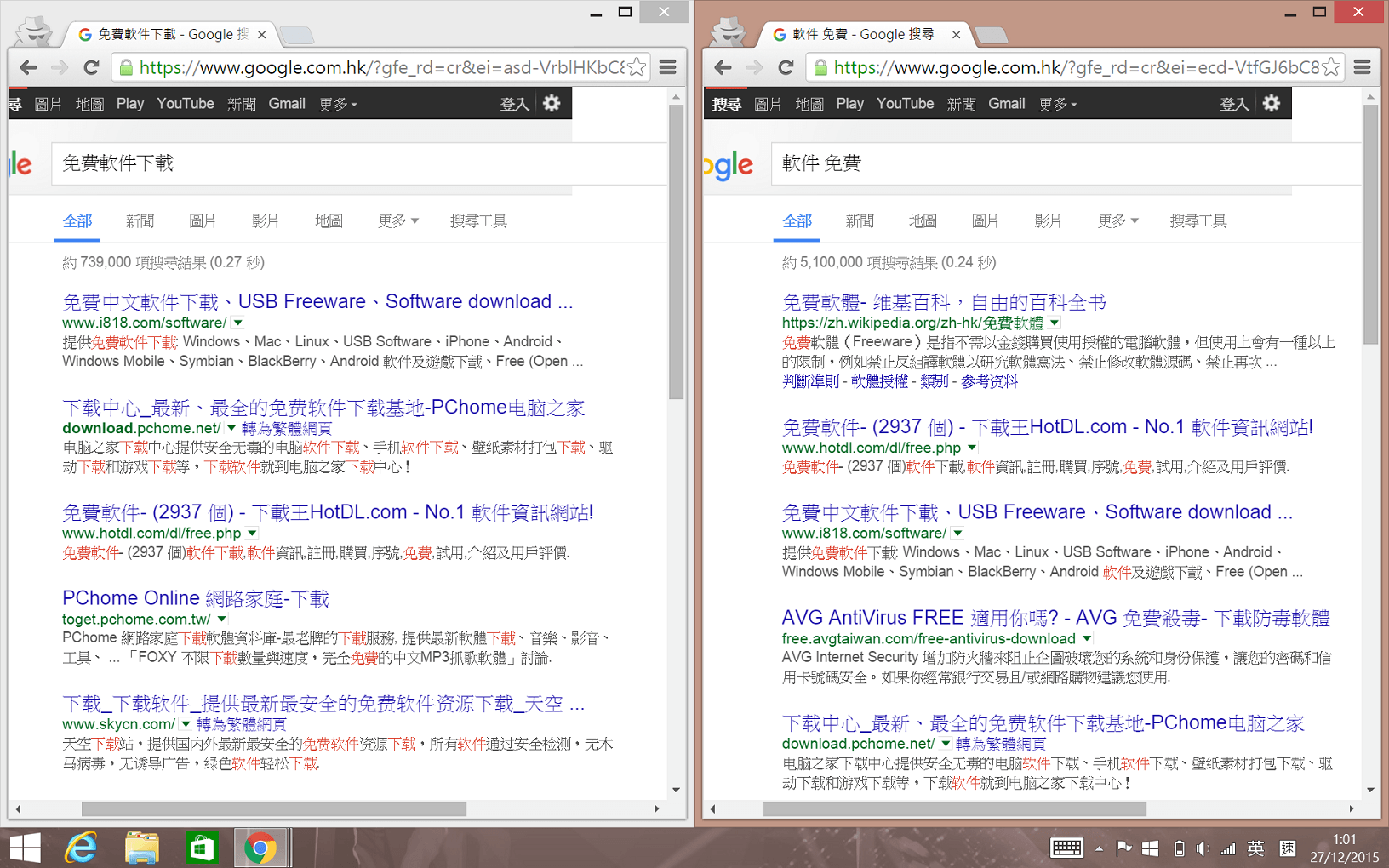Open dropdown arrow beside toget.pchome.com.tw/
Image resolution: width=1389 pixels, height=868 pixels.
pos(222,619)
